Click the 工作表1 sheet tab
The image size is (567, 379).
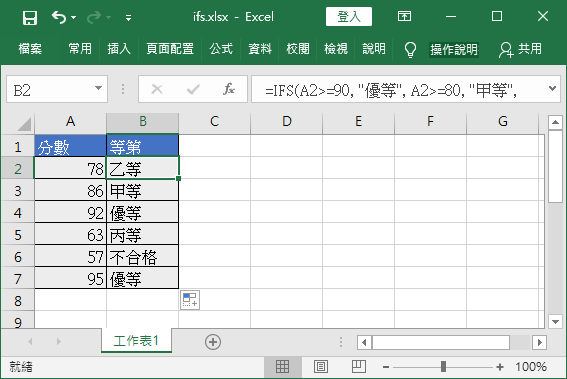[136, 341]
